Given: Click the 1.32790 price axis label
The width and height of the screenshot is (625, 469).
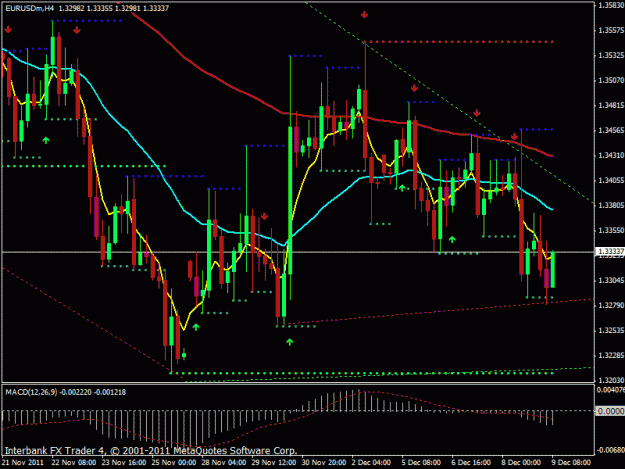Looking at the screenshot, I should [611, 306].
